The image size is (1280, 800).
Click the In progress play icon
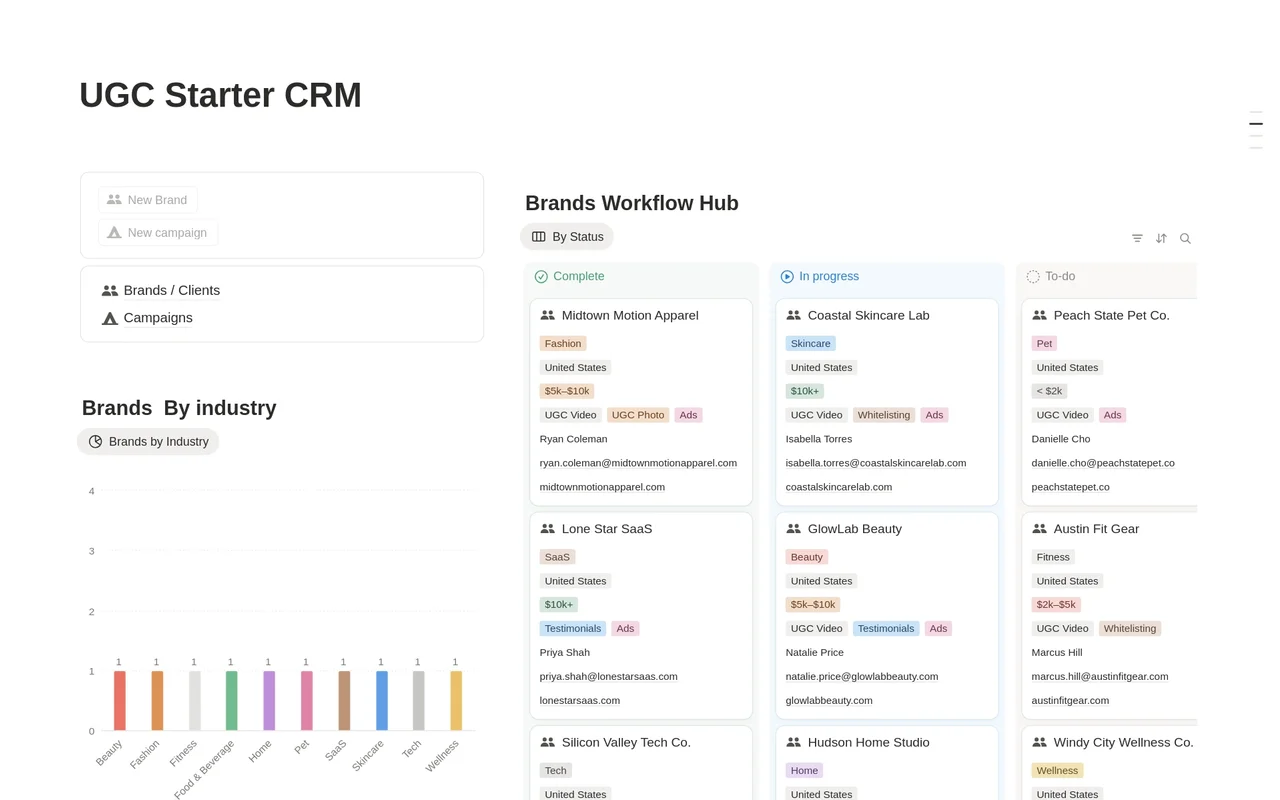(x=787, y=277)
